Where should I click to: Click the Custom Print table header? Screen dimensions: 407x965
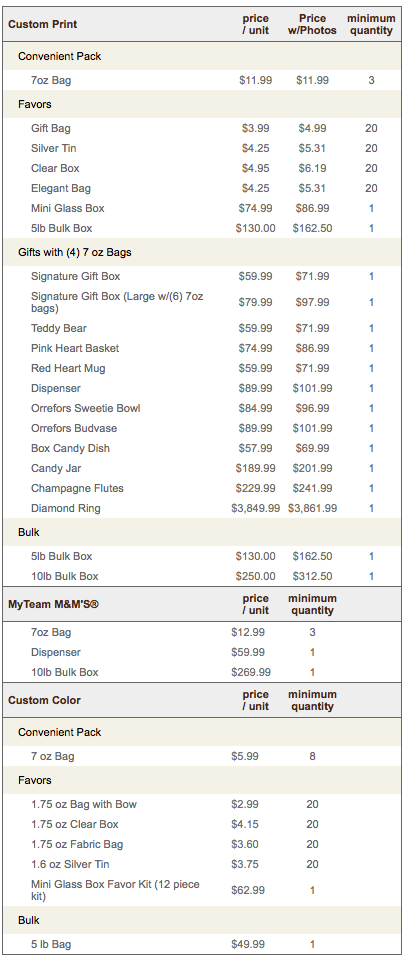point(42,24)
